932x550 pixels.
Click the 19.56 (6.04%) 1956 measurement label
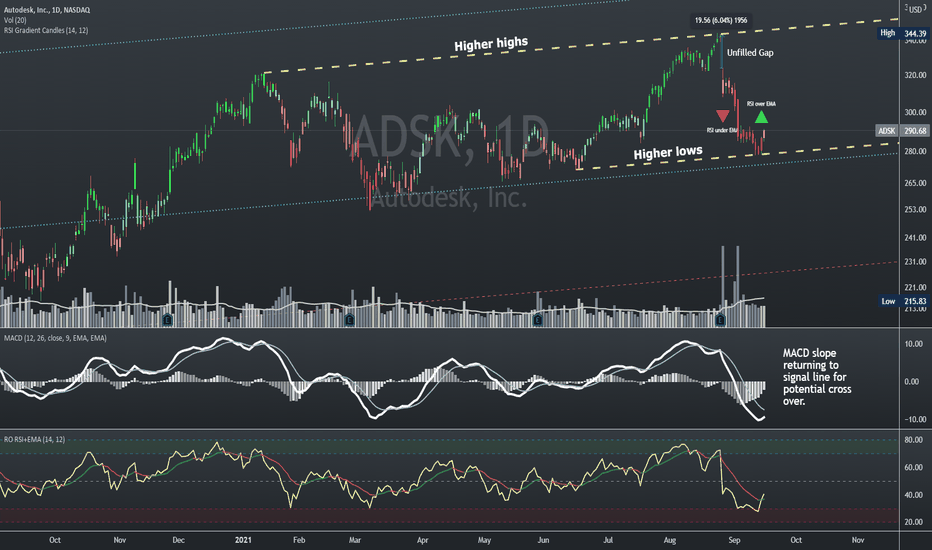(x=721, y=20)
